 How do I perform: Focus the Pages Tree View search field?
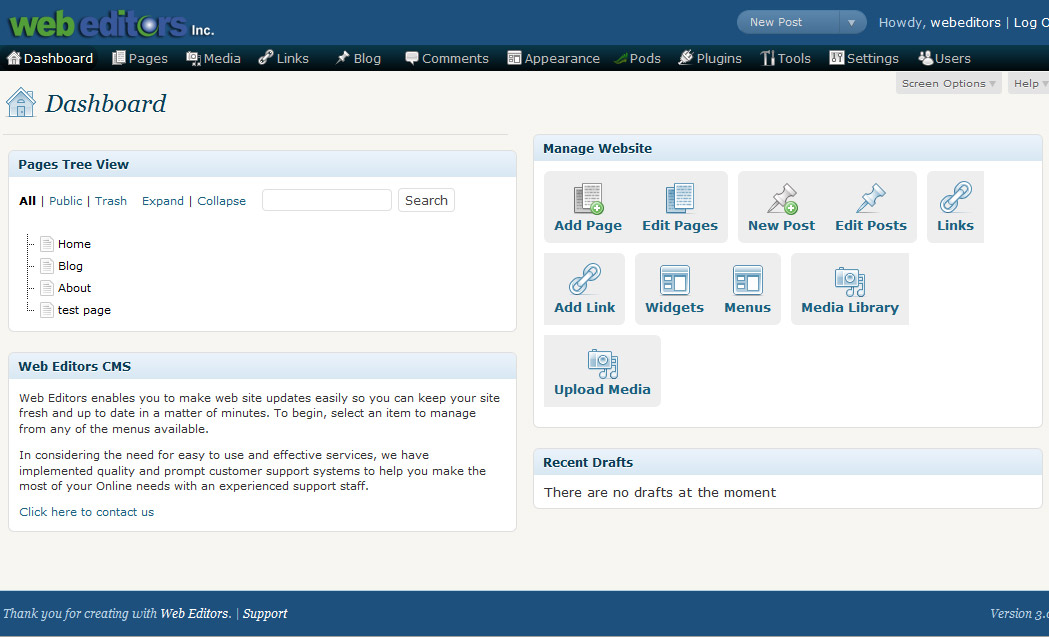tap(326, 200)
